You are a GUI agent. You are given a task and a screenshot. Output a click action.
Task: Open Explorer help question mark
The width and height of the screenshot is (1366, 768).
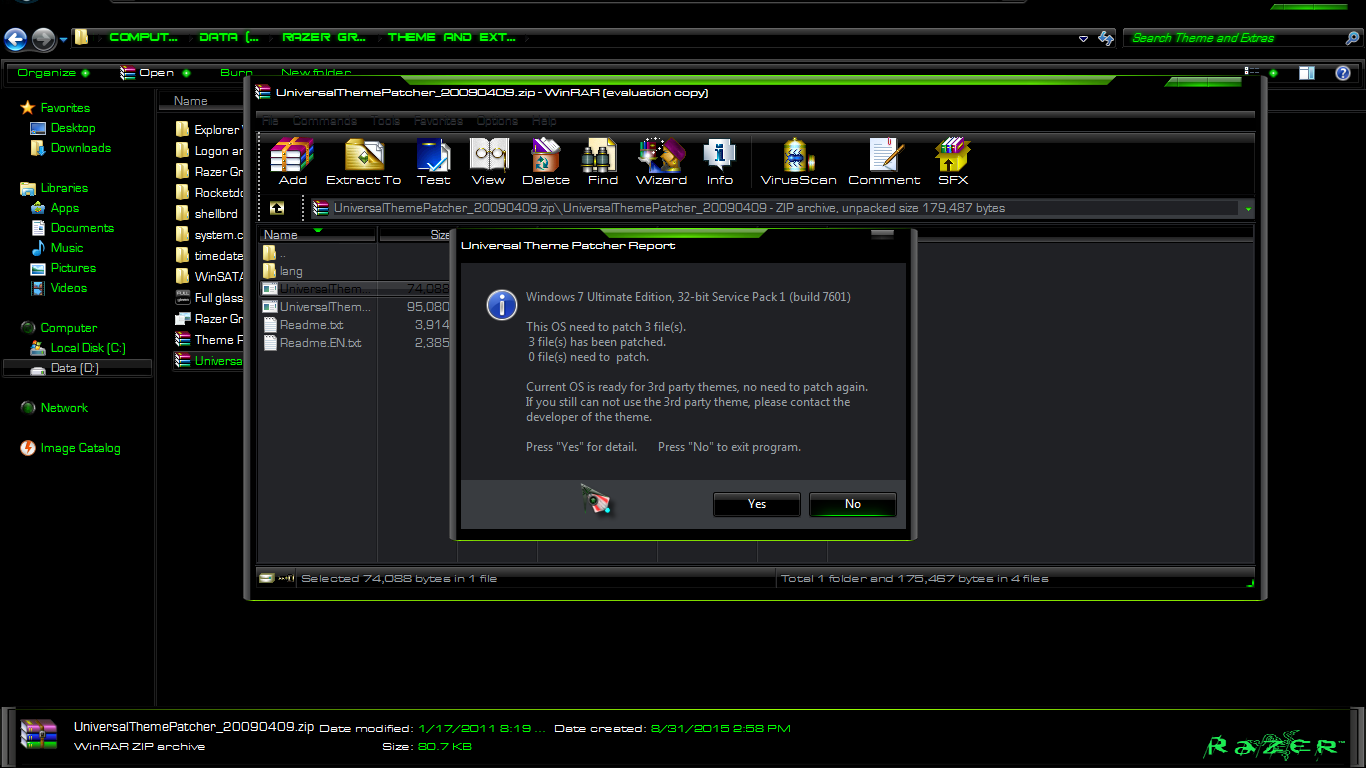coord(1343,73)
